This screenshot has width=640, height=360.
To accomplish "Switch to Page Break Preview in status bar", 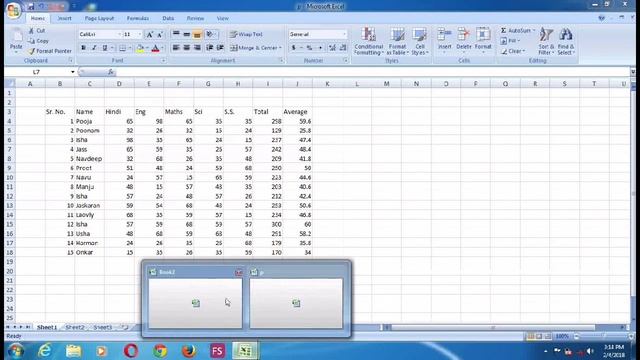I will [x=548, y=336].
